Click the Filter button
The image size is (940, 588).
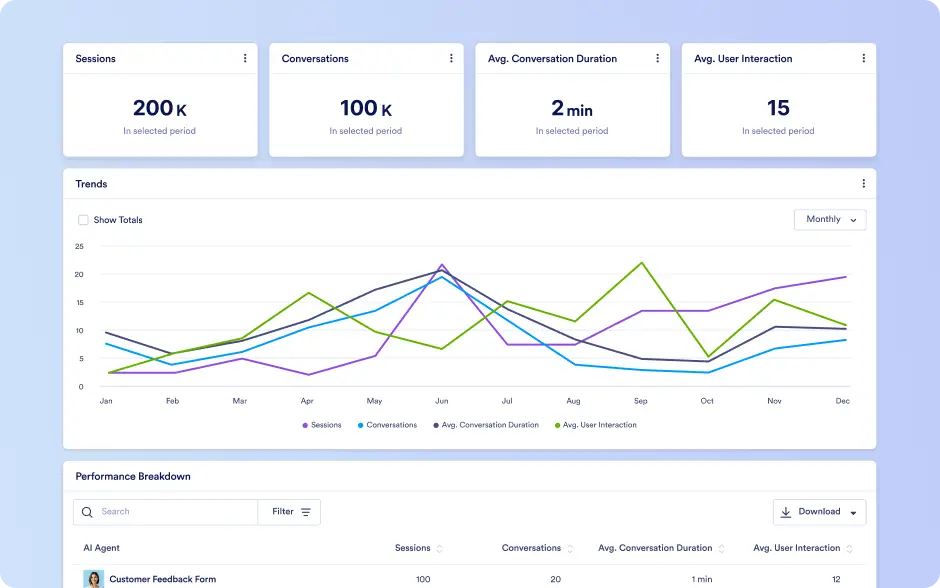coord(289,512)
